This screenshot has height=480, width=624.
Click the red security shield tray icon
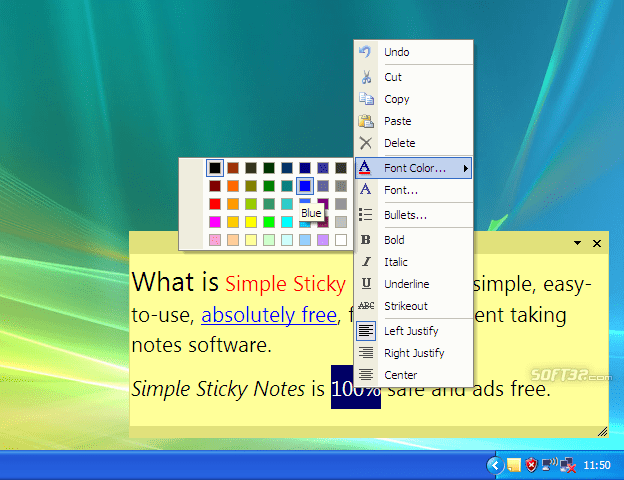tap(531, 465)
